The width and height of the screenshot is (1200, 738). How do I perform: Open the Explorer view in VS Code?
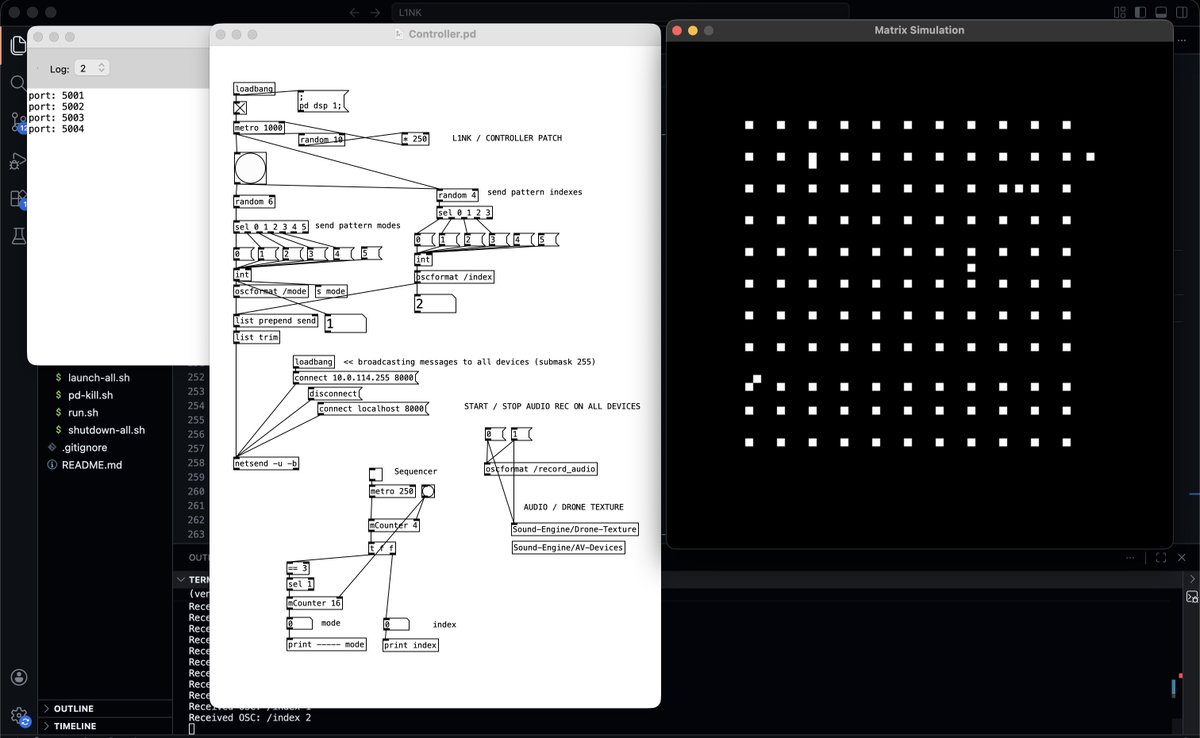pos(17,45)
